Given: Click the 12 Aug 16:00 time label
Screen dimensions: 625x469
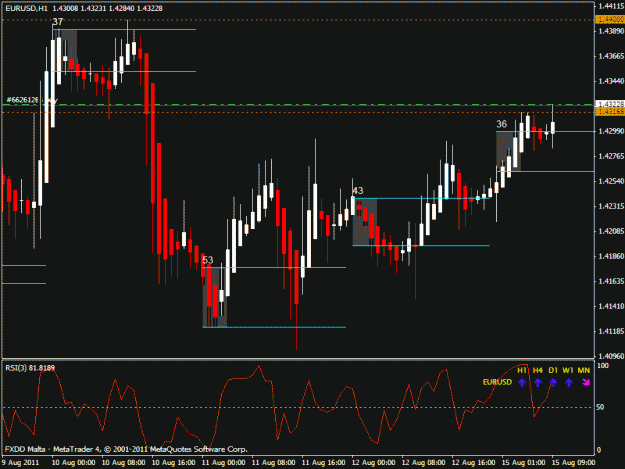Looking at the screenshot, I should (x=474, y=462).
